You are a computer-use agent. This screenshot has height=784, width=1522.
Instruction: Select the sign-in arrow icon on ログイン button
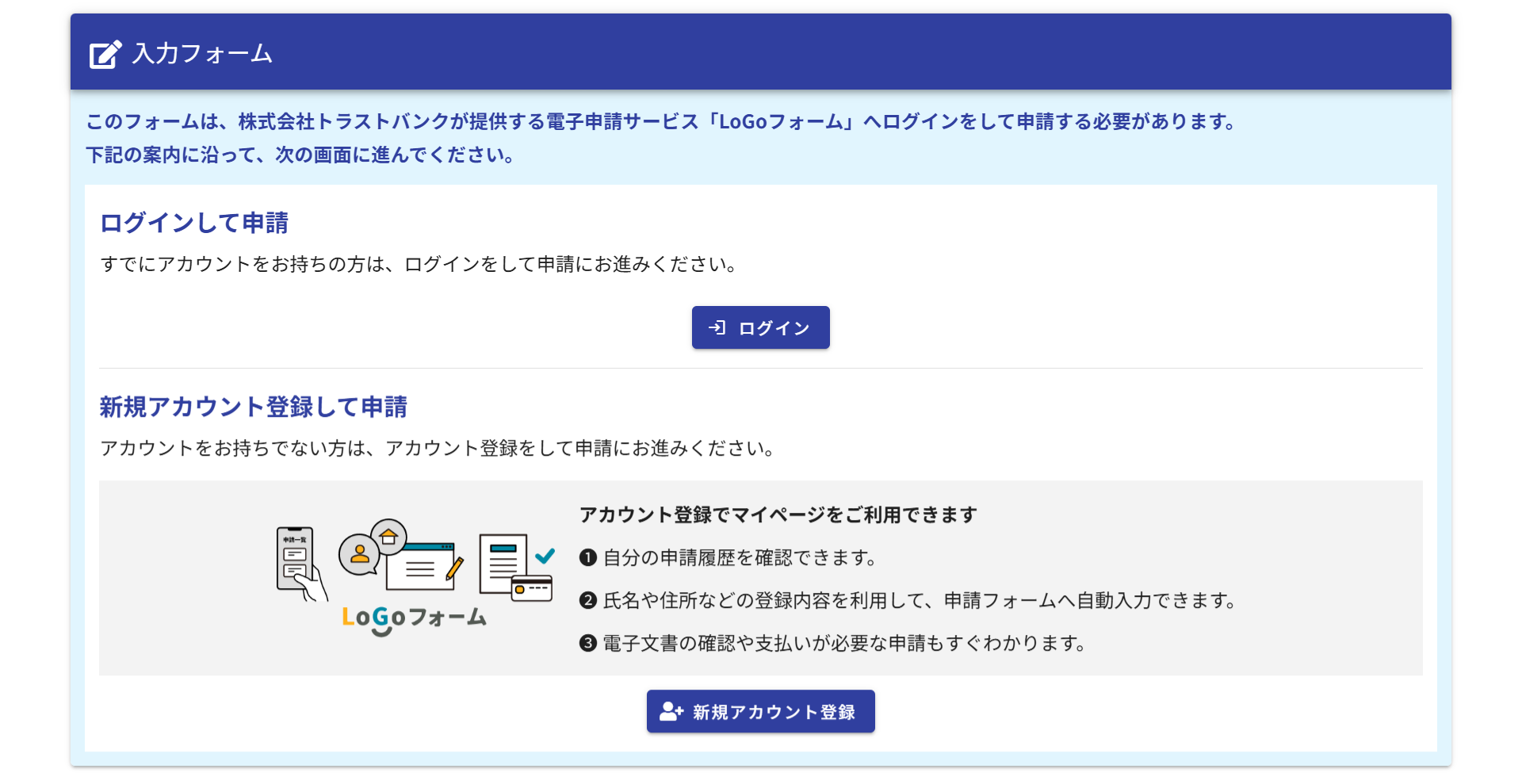coord(718,327)
